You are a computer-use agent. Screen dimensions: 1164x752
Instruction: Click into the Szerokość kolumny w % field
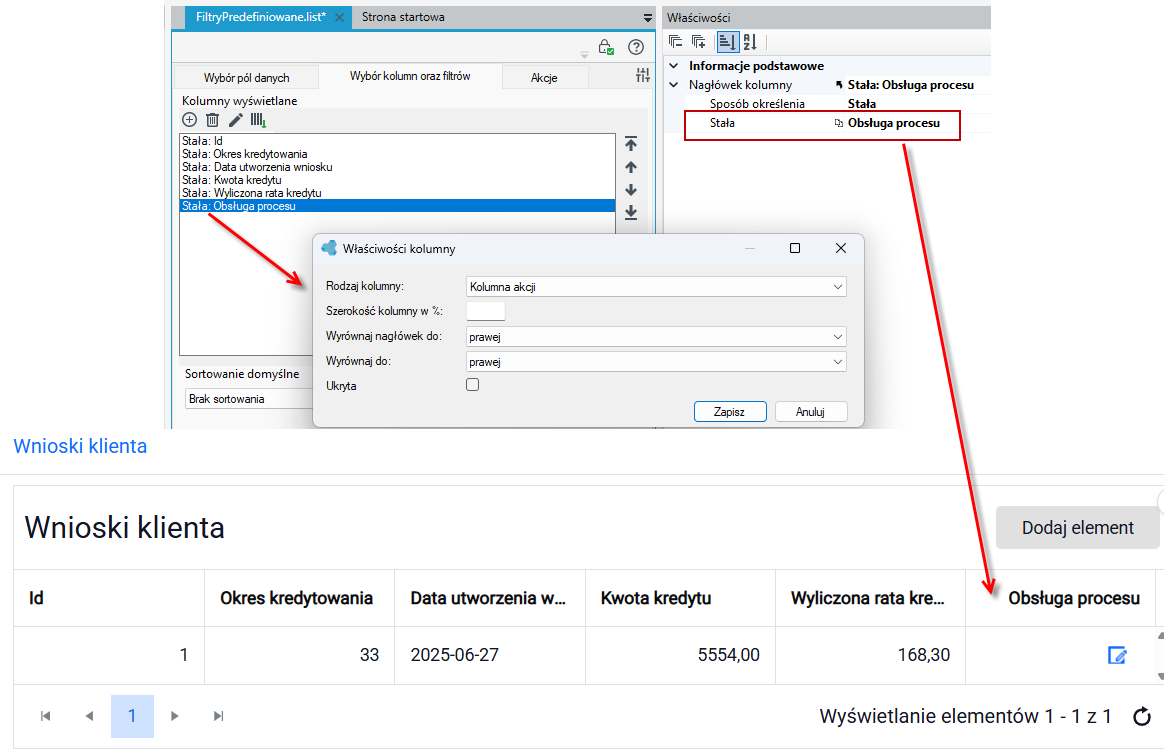point(485,311)
